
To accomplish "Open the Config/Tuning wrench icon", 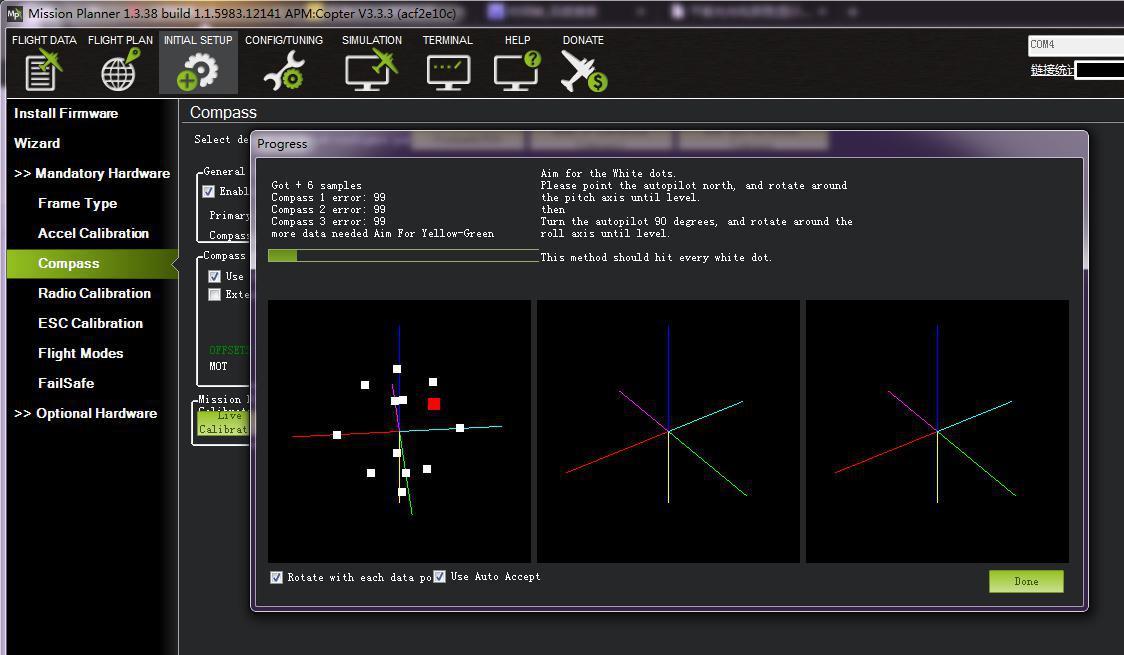I will pyautogui.click(x=284, y=72).
